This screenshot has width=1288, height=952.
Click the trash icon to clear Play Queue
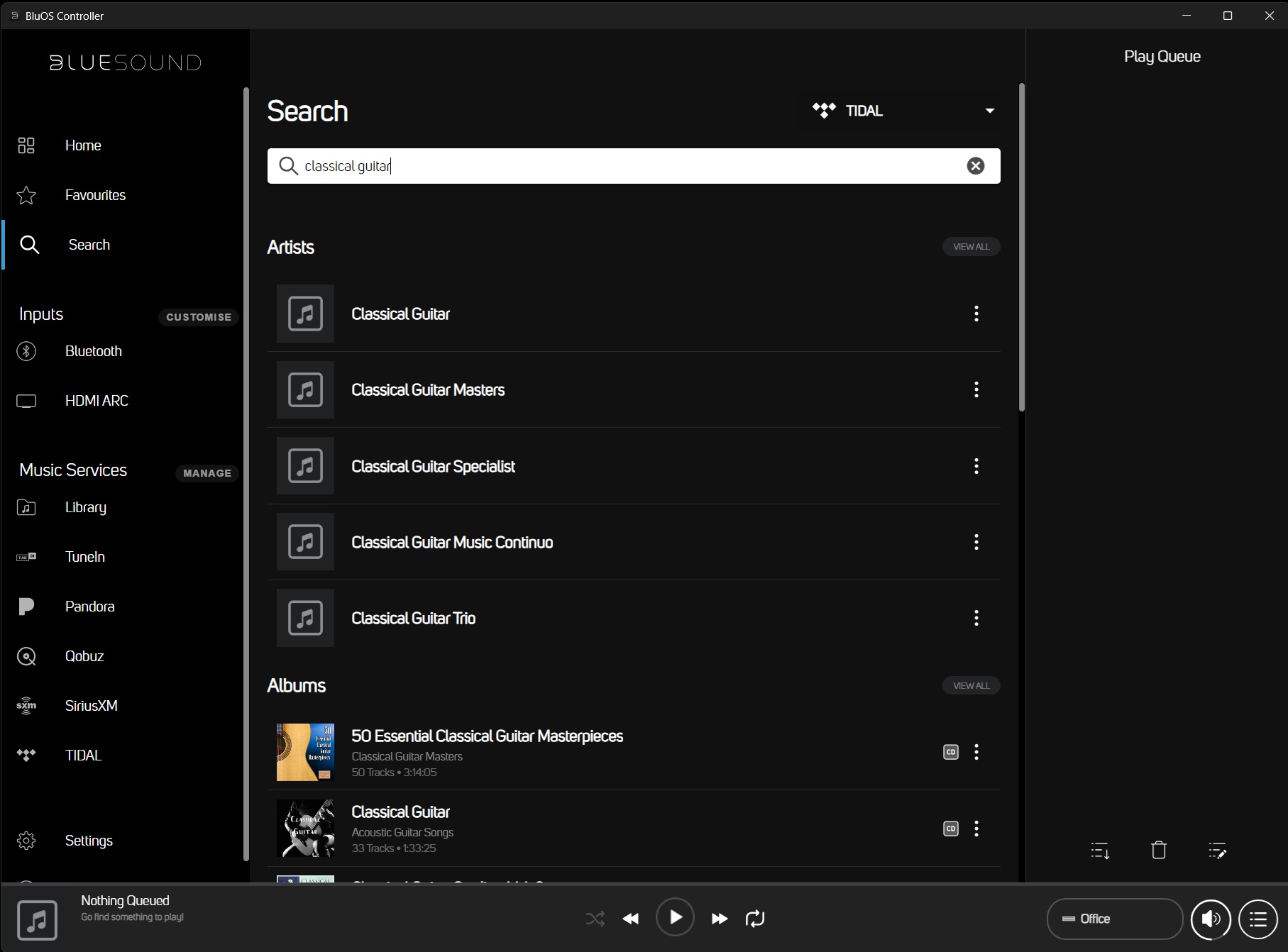pos(1158,850)
